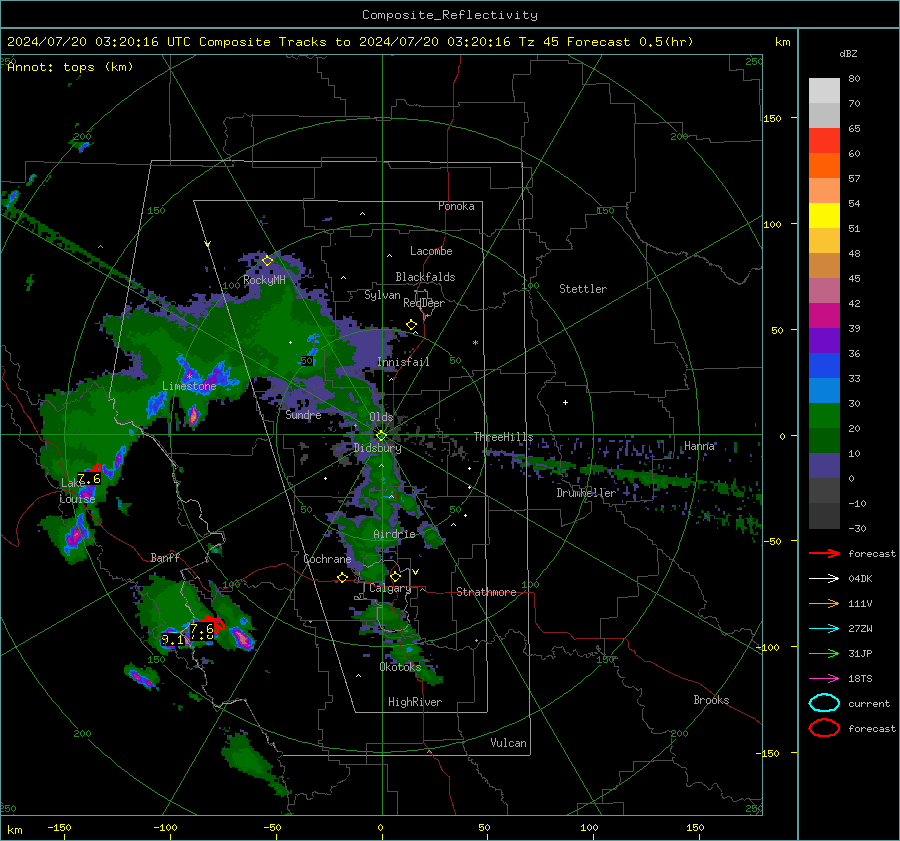Click the Limestone label

[x=189, y=386]
